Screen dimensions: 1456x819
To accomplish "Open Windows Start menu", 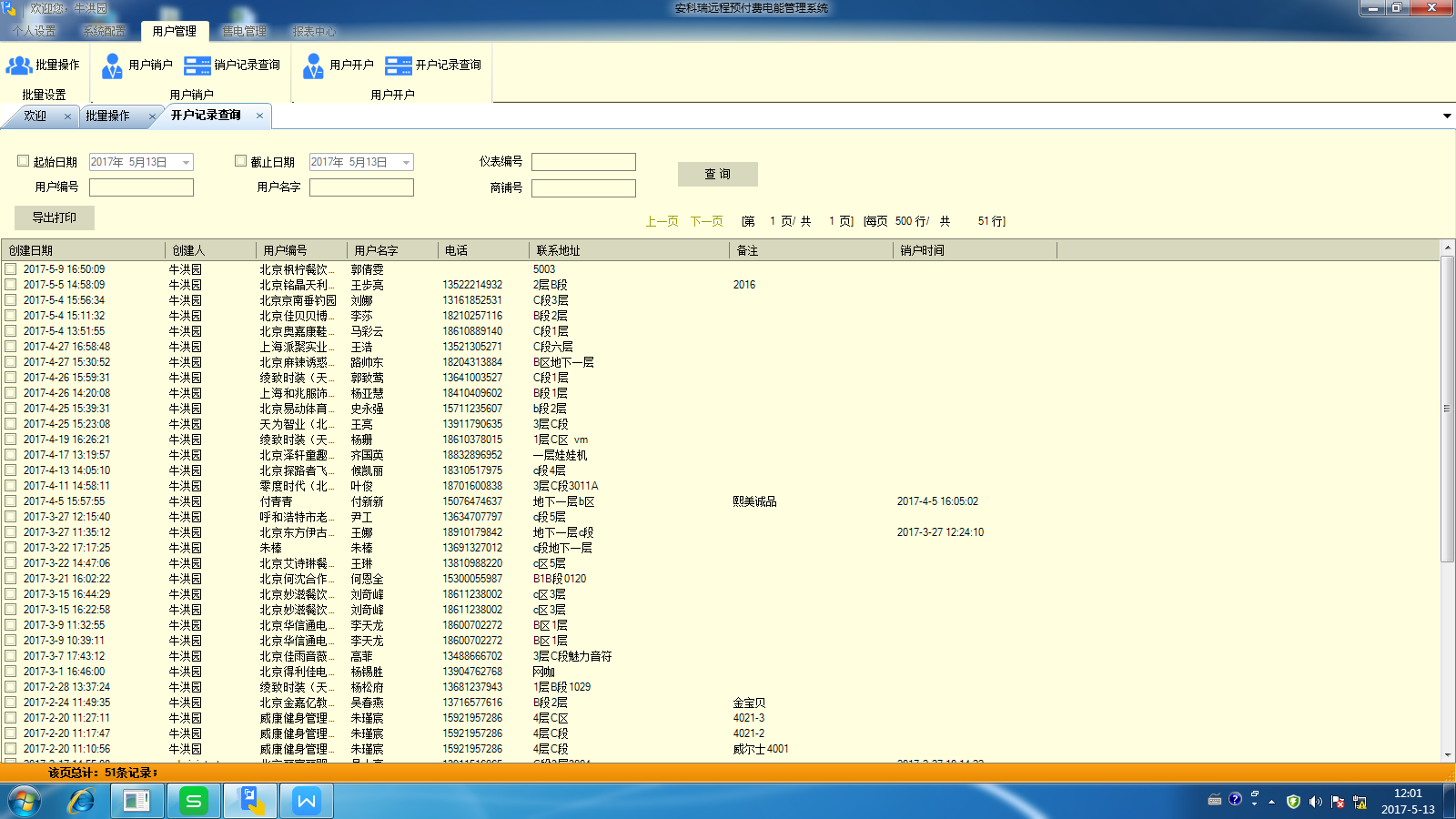I will 25,802.
